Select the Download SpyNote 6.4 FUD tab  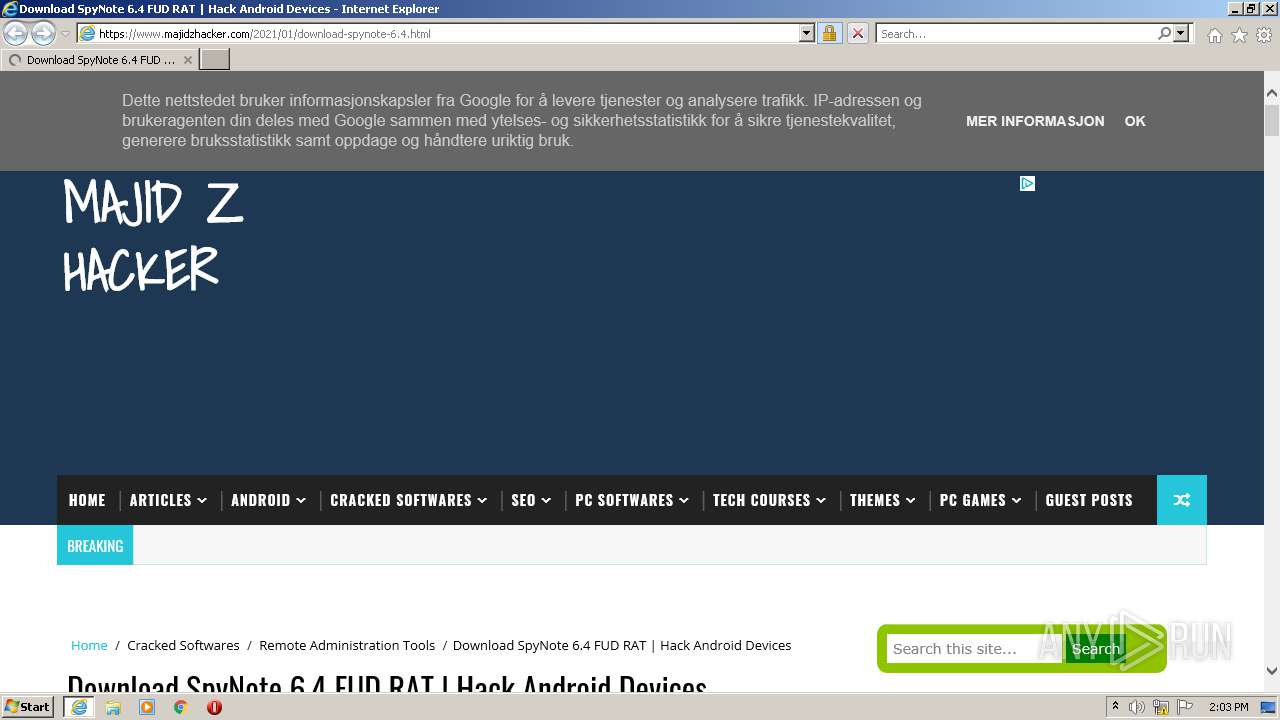(100, 60)
